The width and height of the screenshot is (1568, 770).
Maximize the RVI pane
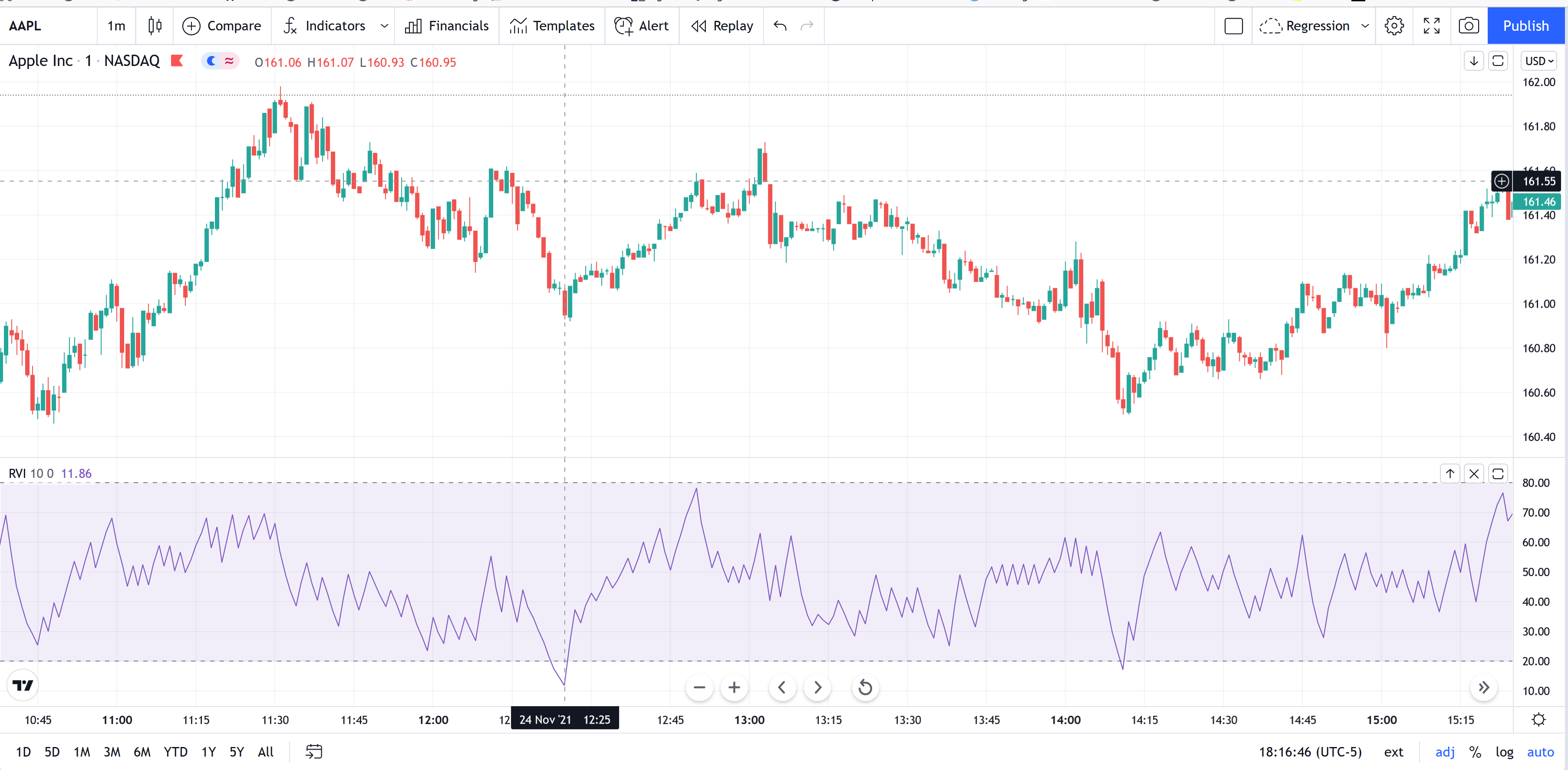click(1497, 473)
